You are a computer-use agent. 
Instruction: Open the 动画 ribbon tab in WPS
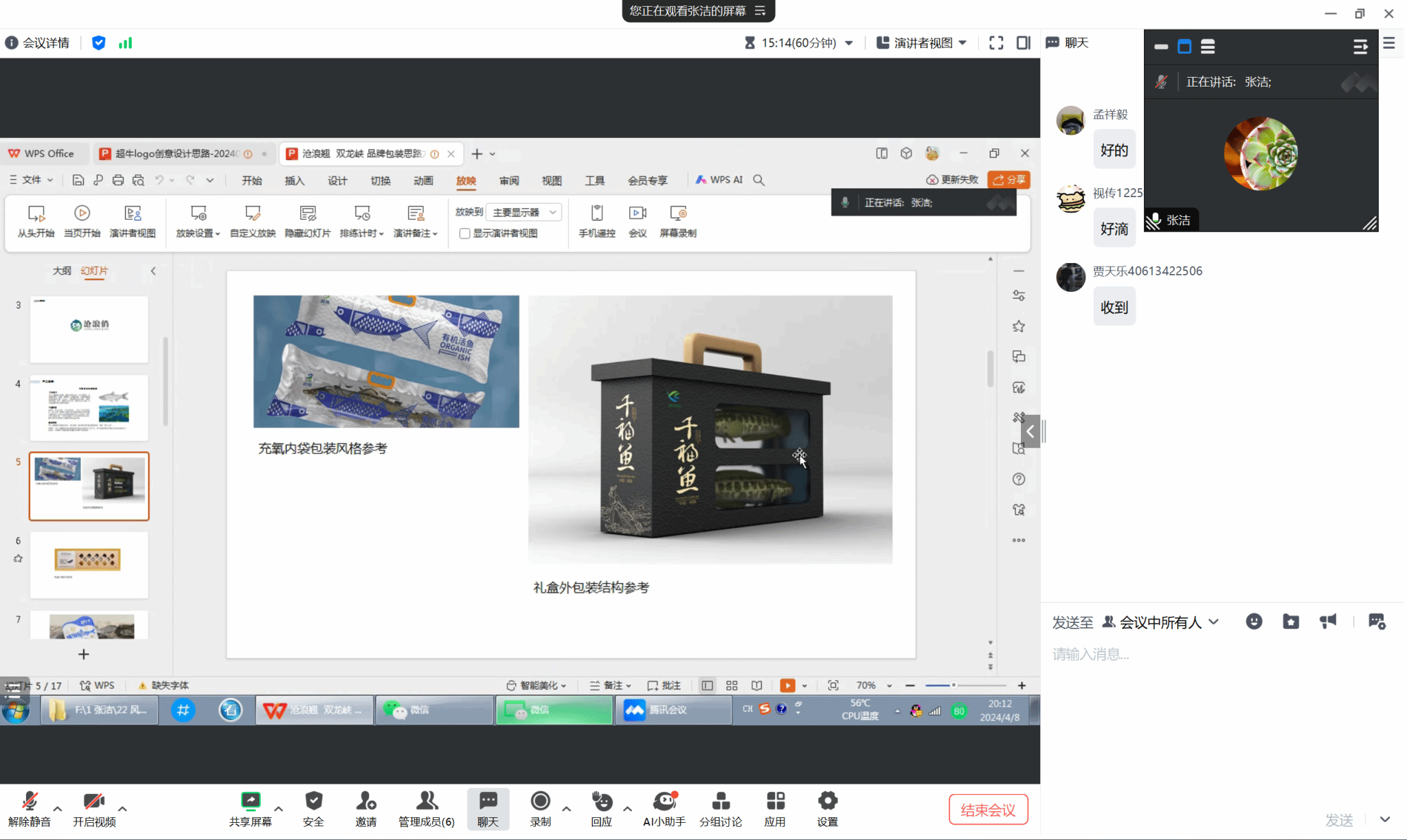(x=423, y=180)
